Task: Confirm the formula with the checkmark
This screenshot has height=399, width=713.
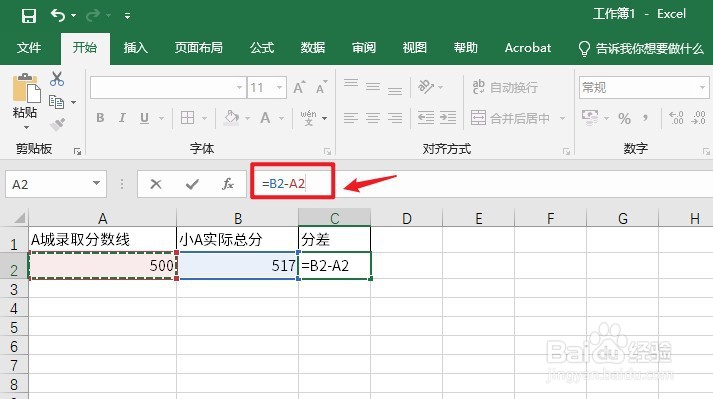Action: (192, 184)
